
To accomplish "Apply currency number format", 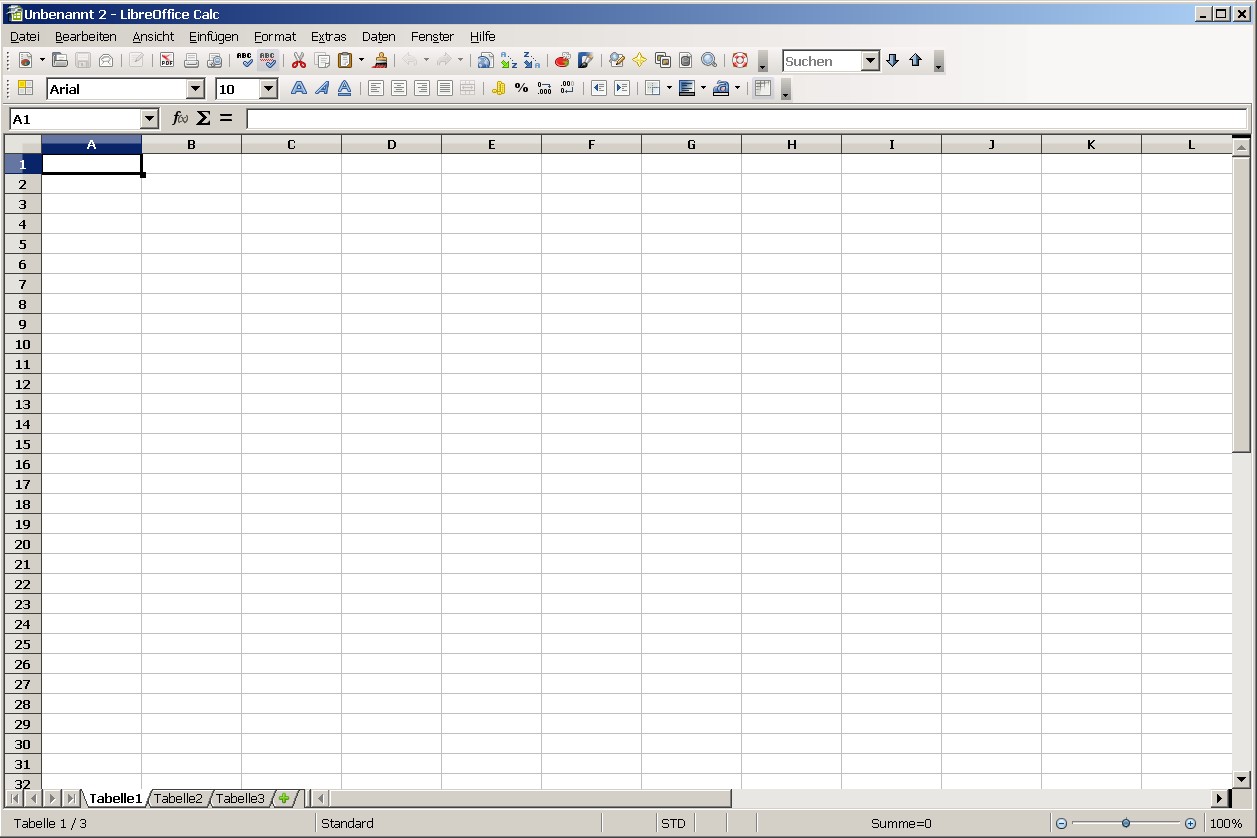I will pyautogui.click(x=498, y=88).
